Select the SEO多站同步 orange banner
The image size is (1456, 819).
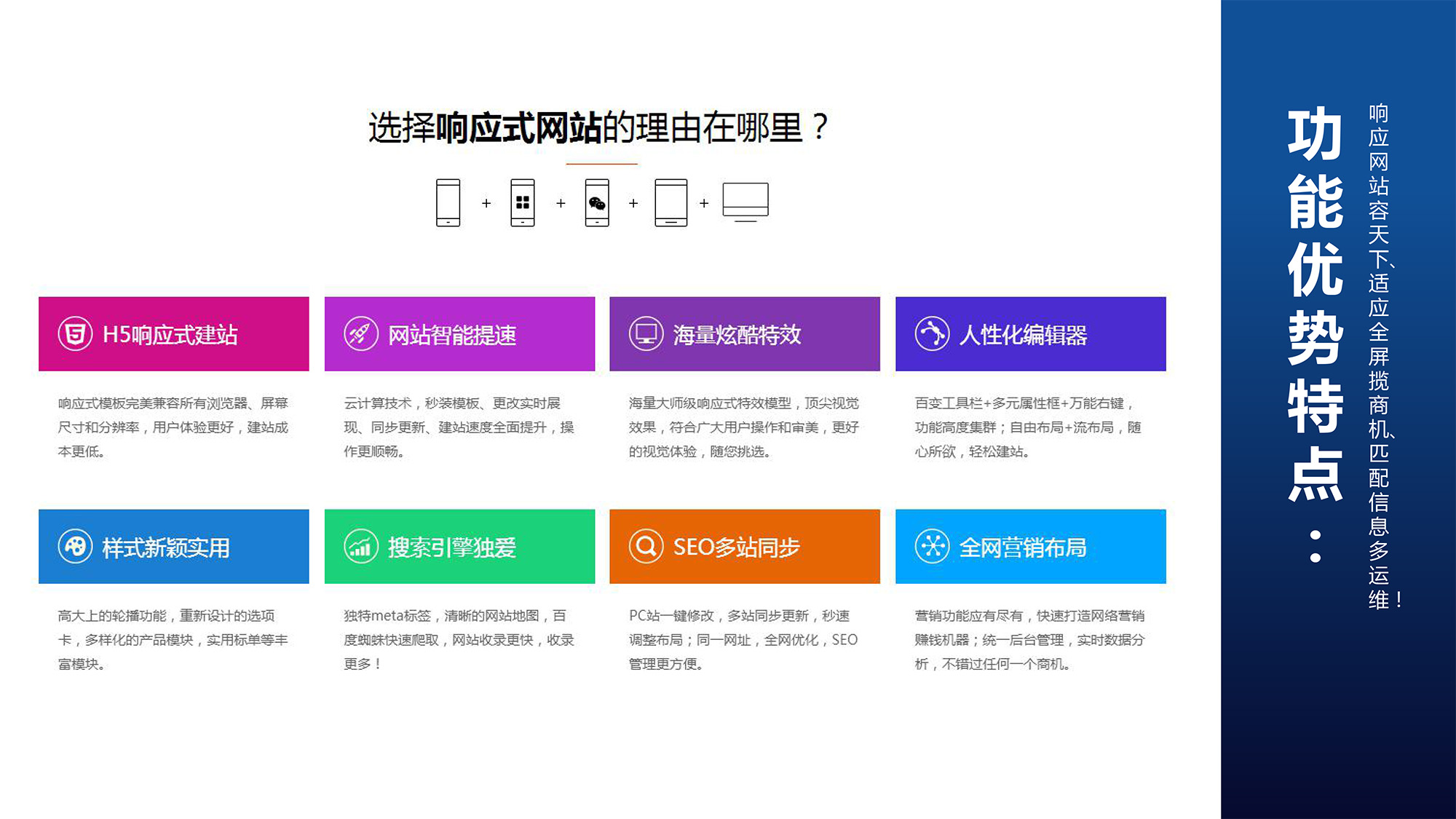click(x=744, y=547)
